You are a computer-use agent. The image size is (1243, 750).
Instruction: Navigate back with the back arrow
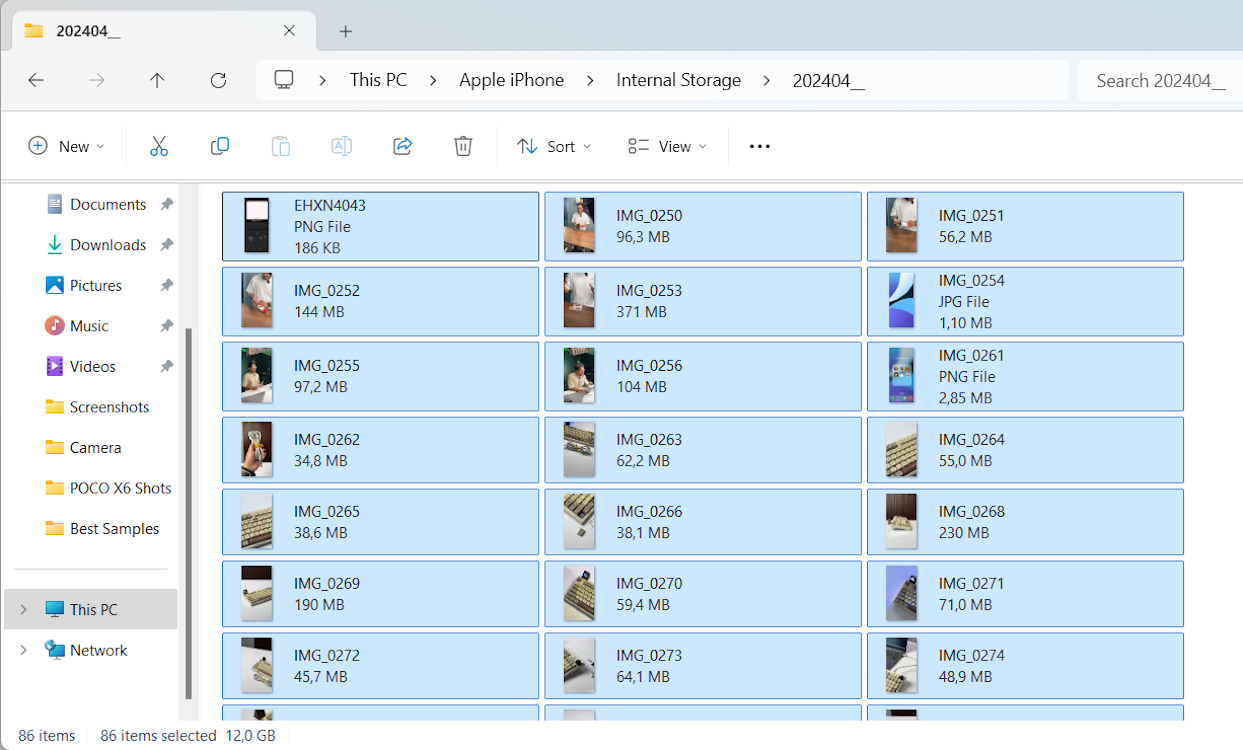36,80
